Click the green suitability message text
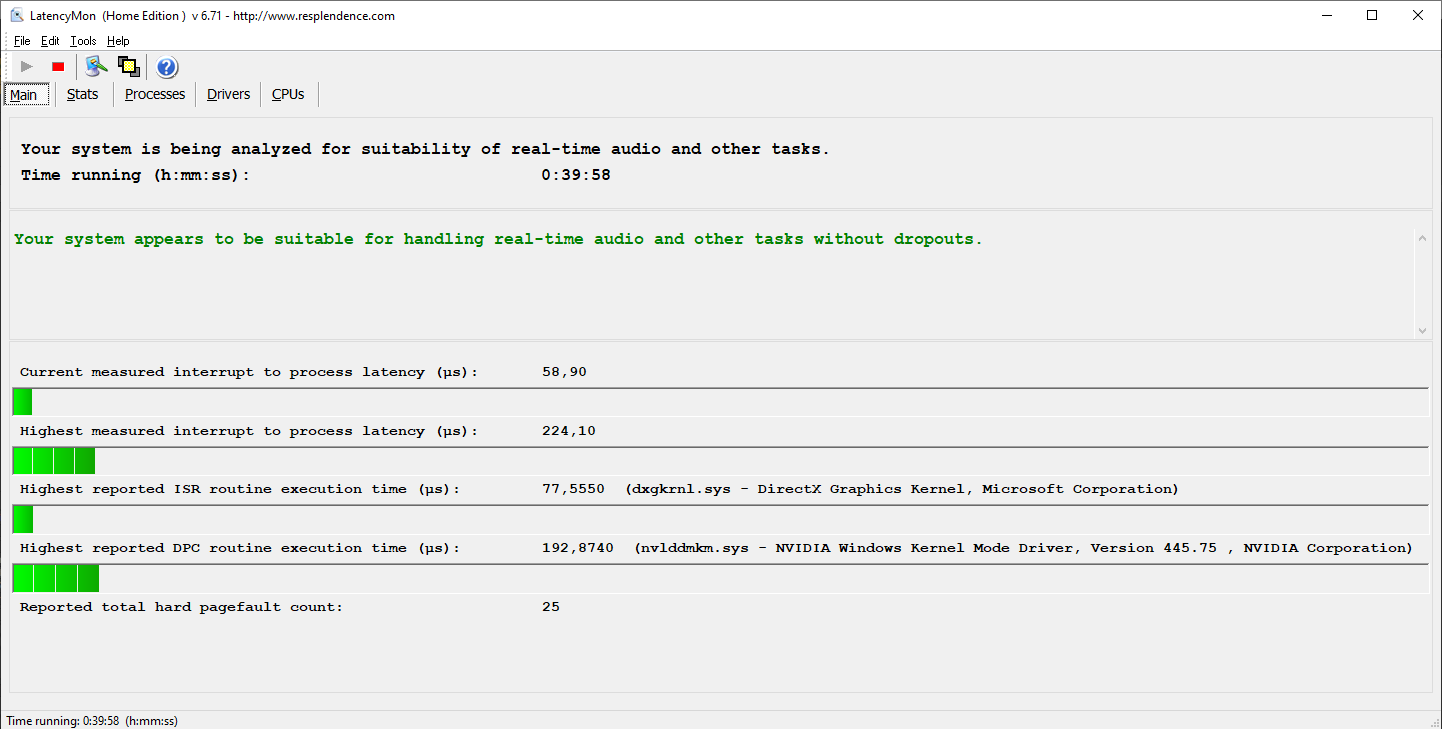The image size is (1442, 729). [x=497, y=238]
